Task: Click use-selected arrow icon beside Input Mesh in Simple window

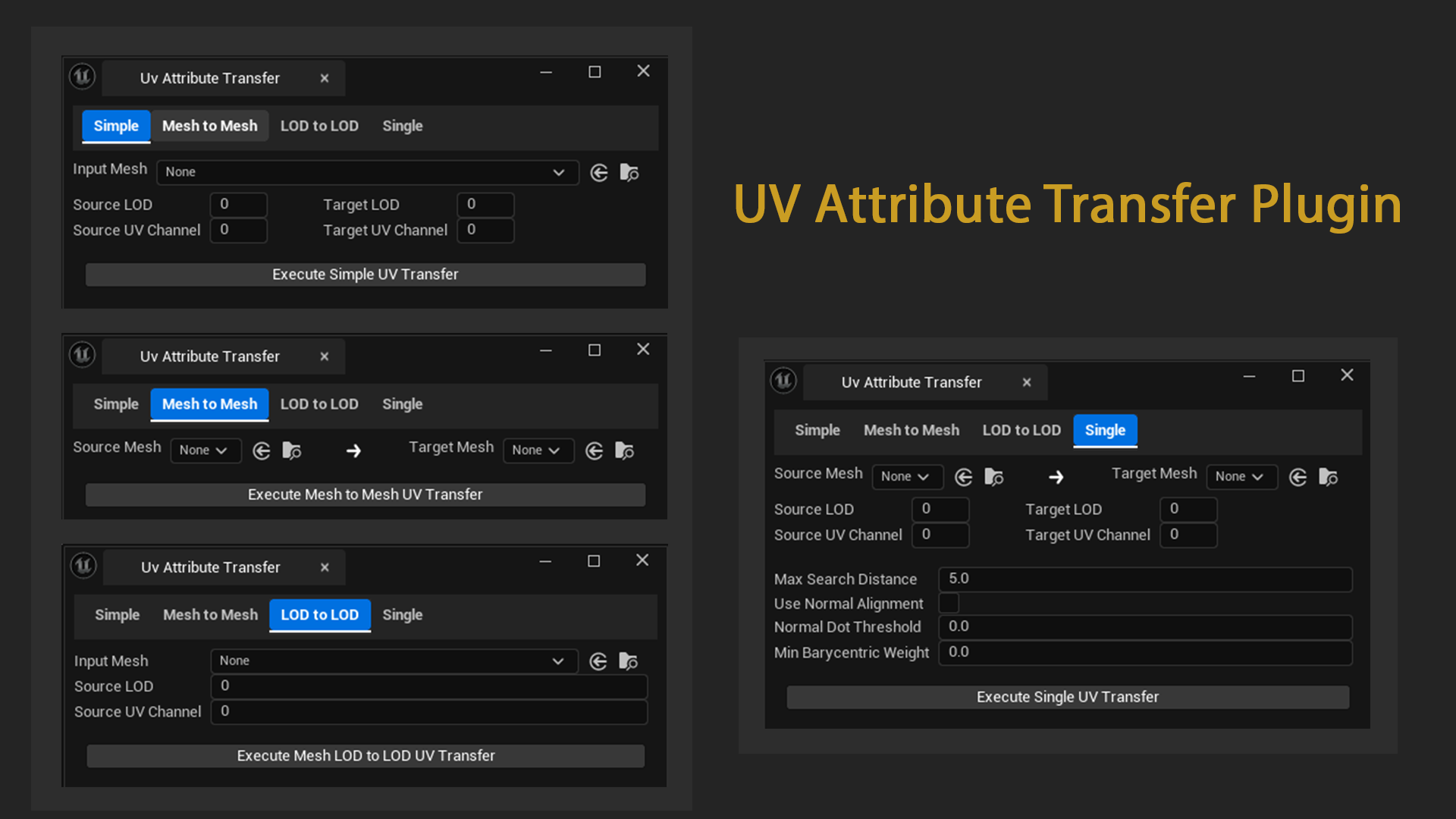Action: click(x=599, y=173)
